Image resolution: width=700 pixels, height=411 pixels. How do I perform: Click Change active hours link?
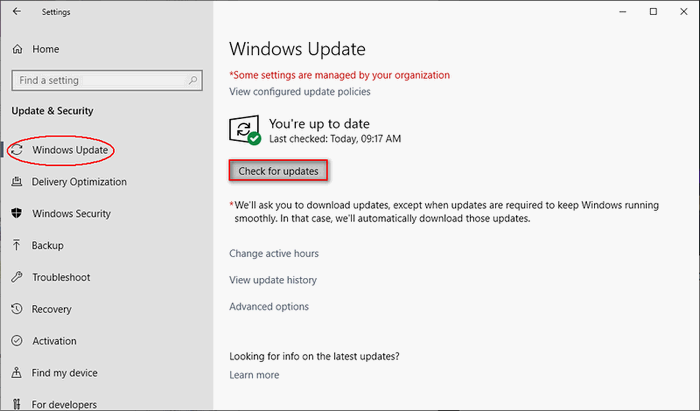click(274, 253)
